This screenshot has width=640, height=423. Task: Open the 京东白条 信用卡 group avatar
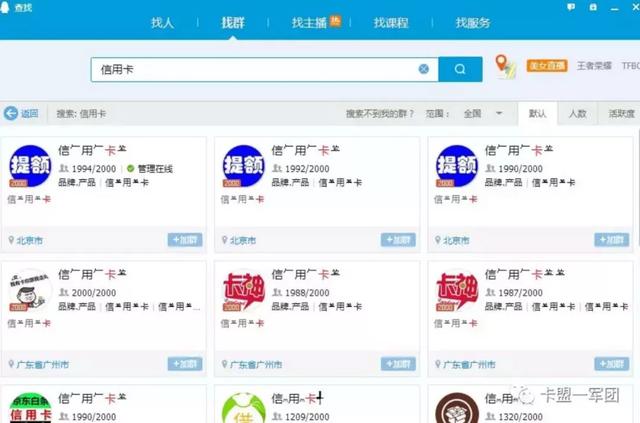pyautogui.click(x=30, y=408)
